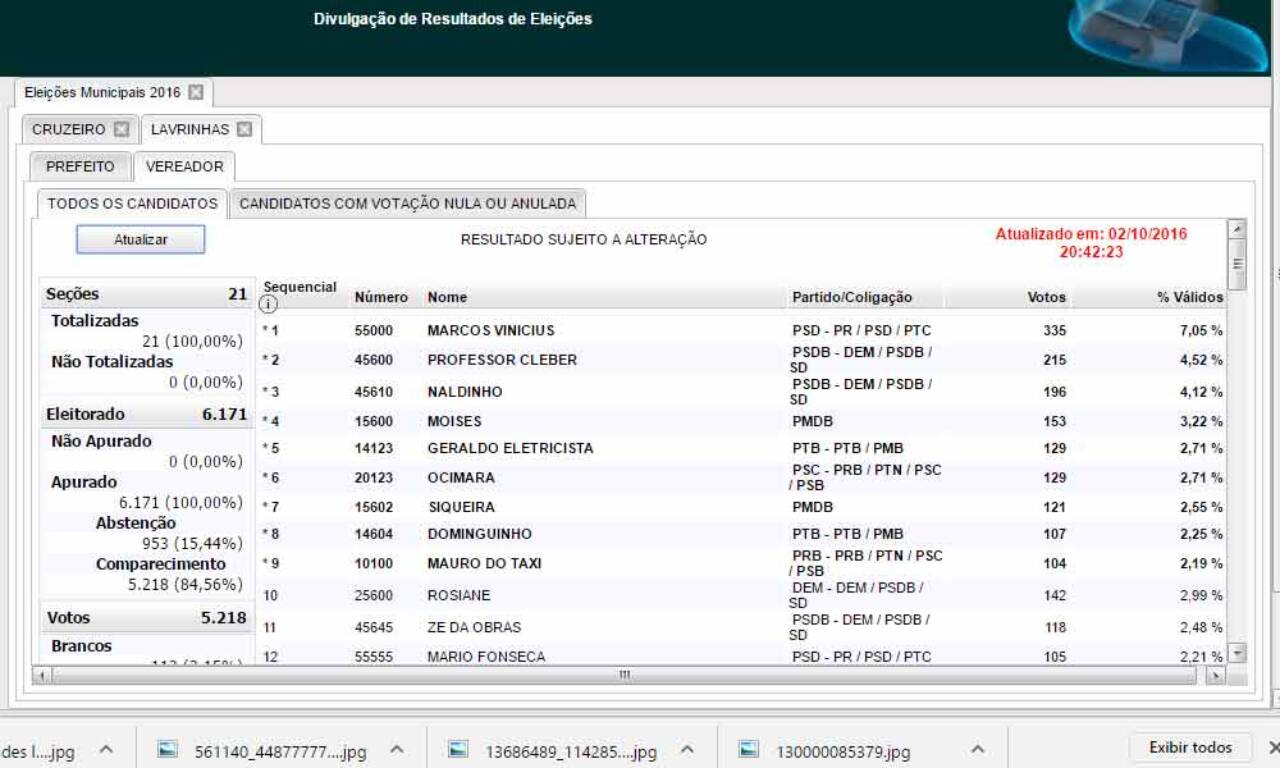Click the Eleitorado section header
The height and width of the screenshot is (768, 1280).
(146, 414)
